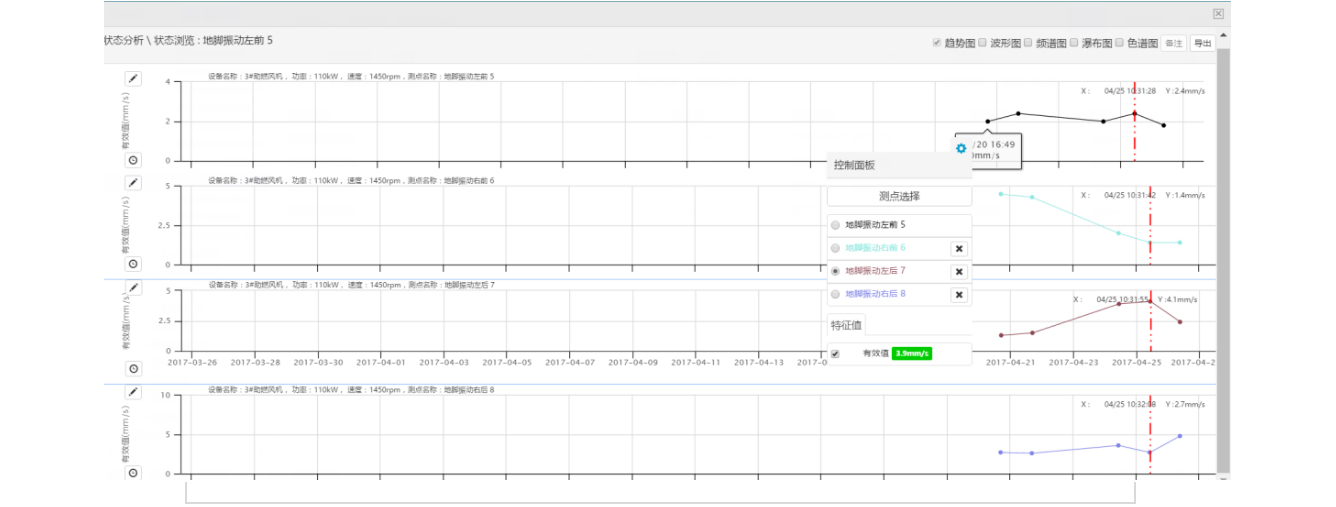This screenshot has height=507, width=1336.
Task: Click the time range slider bar at bottom
Action: [x=660, y=493]
